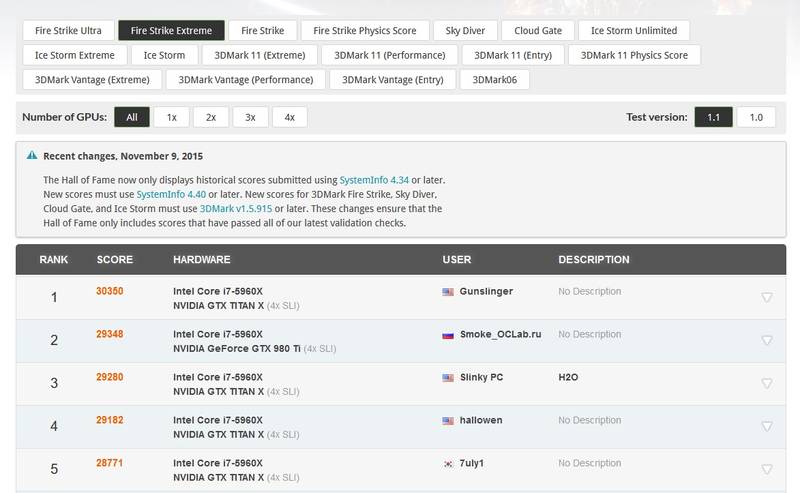
Task: Open 3DMark 11 Physics Score tab
Action: pyautogui.click(x=634, y=55)
